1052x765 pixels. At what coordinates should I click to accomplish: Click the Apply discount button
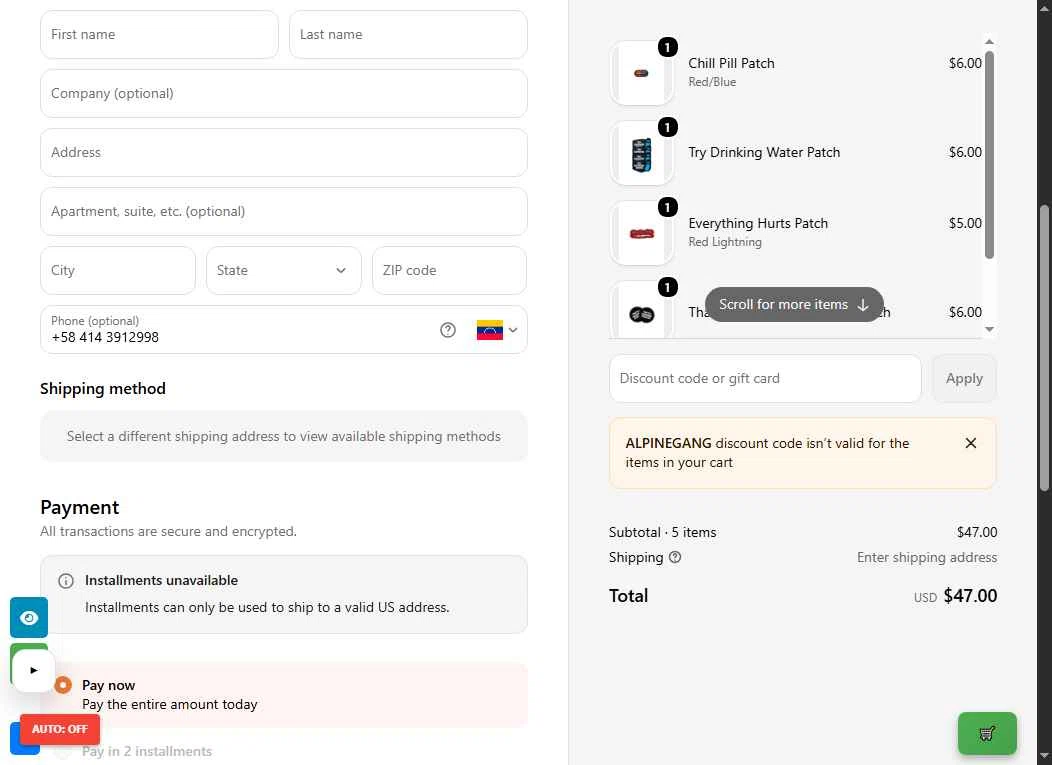point(964,378)
